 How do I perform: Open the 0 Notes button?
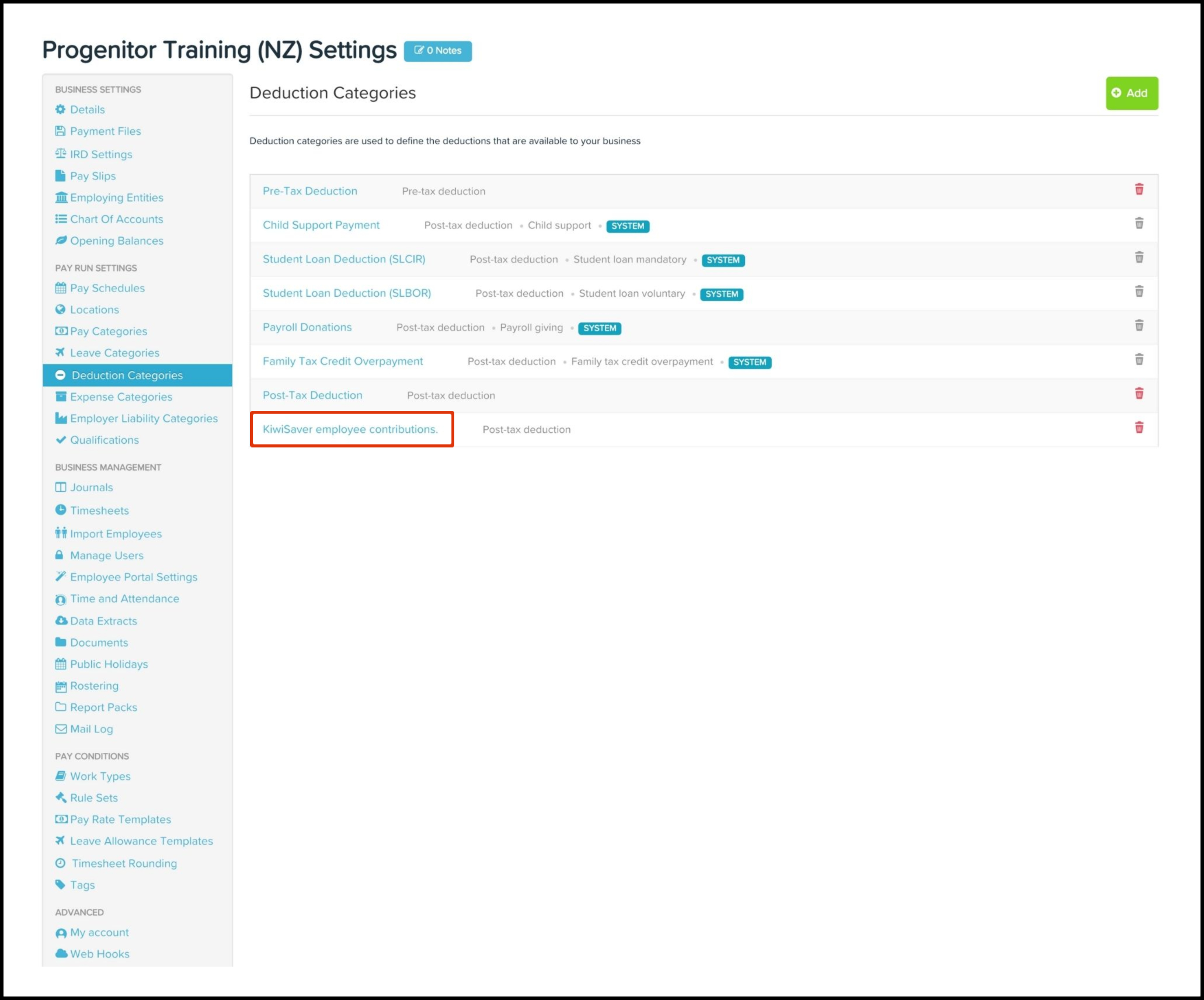tap(437, 51)
